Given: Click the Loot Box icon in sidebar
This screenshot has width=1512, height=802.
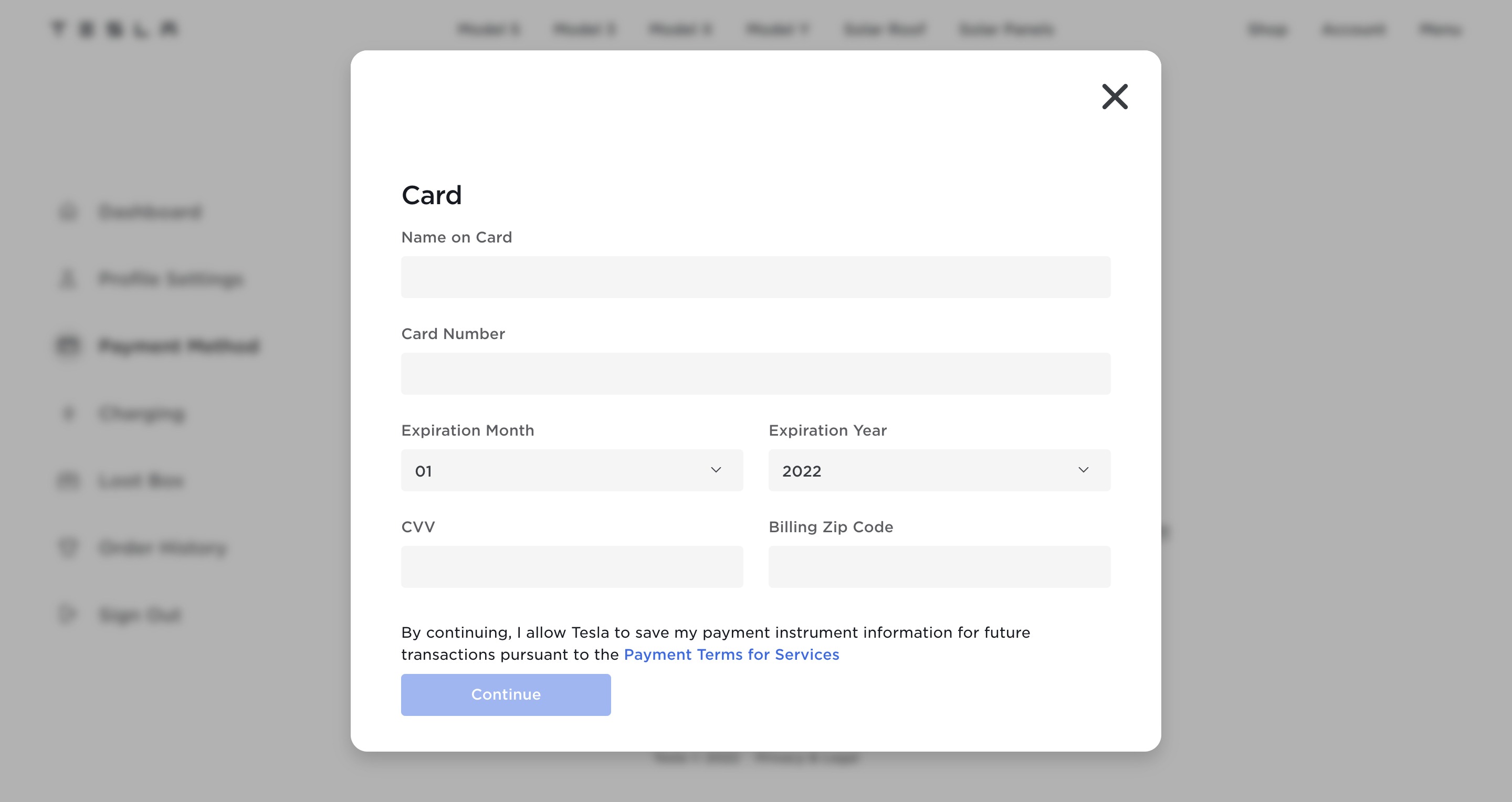Looking at the screenshot, I should tap(68, 480).
